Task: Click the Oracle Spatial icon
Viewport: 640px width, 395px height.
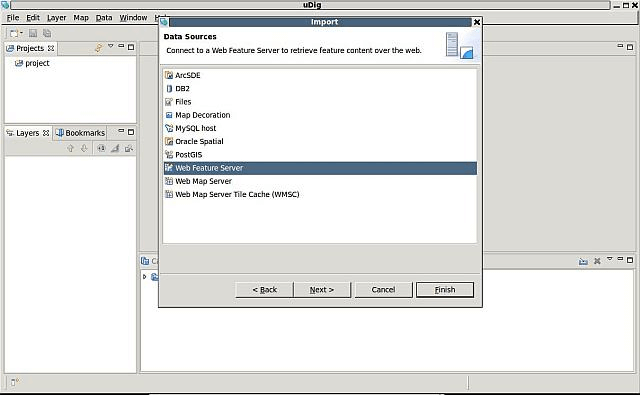Action: coord(169,142)
